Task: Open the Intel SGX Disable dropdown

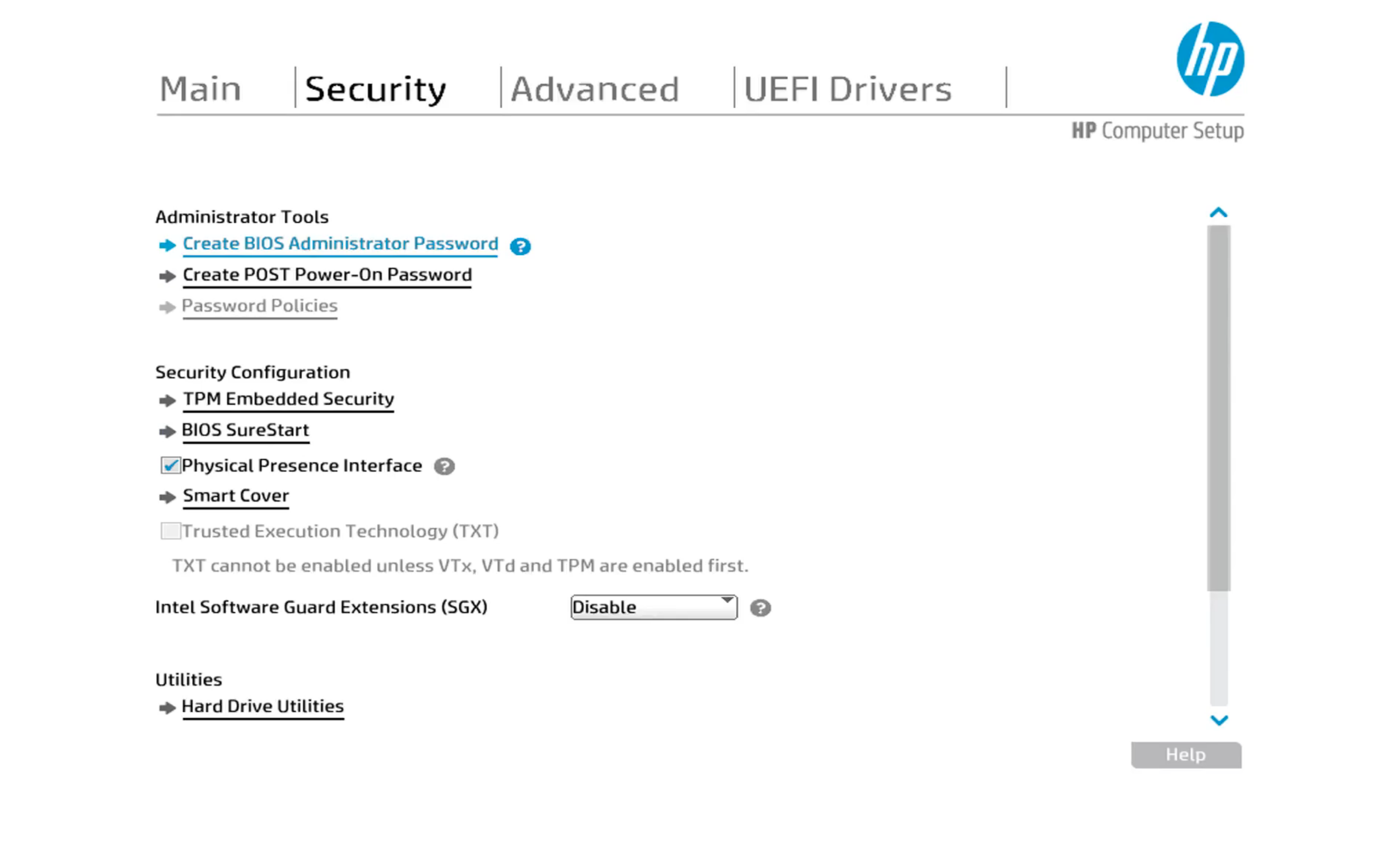Action: (653, 607)
